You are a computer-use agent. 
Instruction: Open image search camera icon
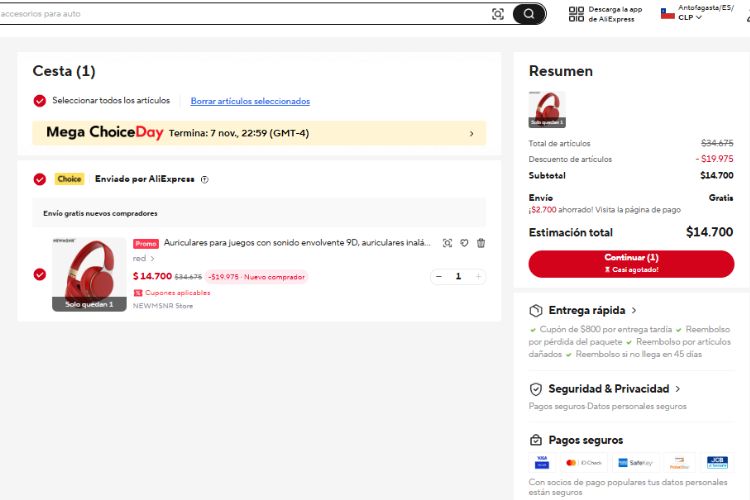pos(498,14)
